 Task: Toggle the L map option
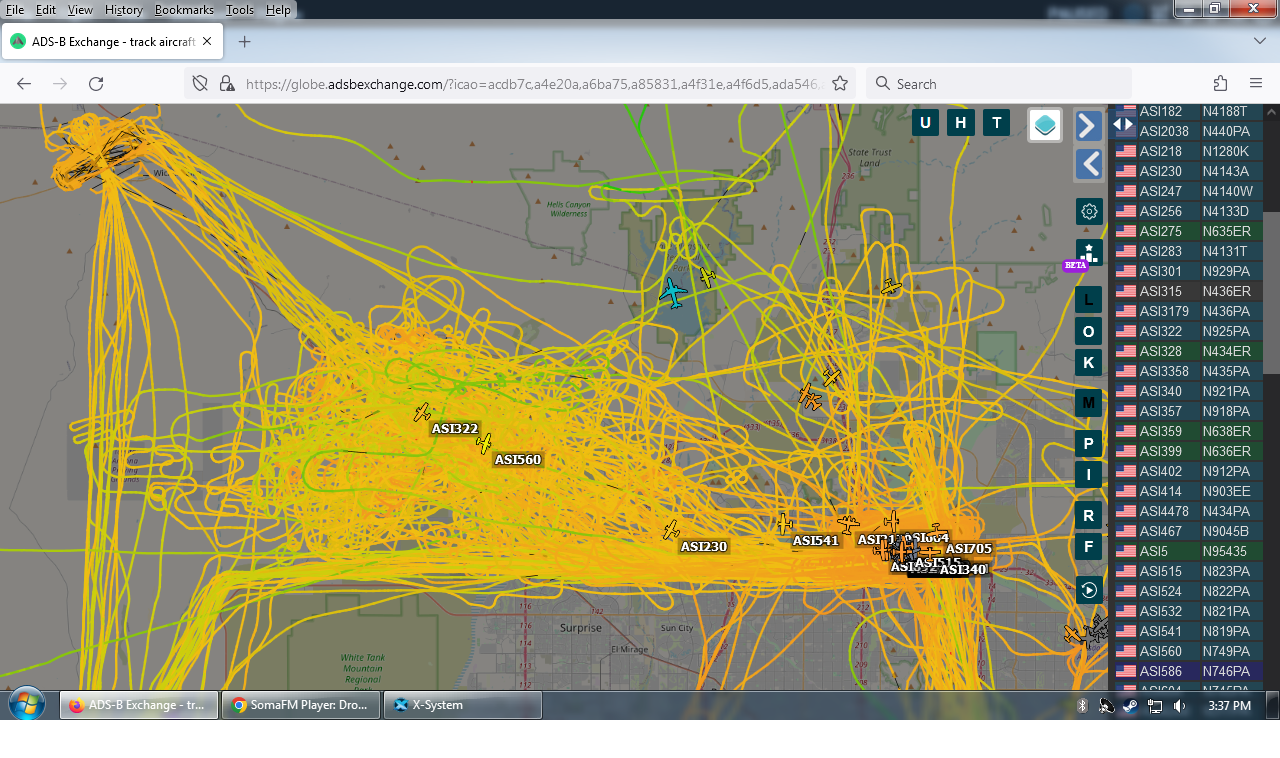click(1089, 299)
